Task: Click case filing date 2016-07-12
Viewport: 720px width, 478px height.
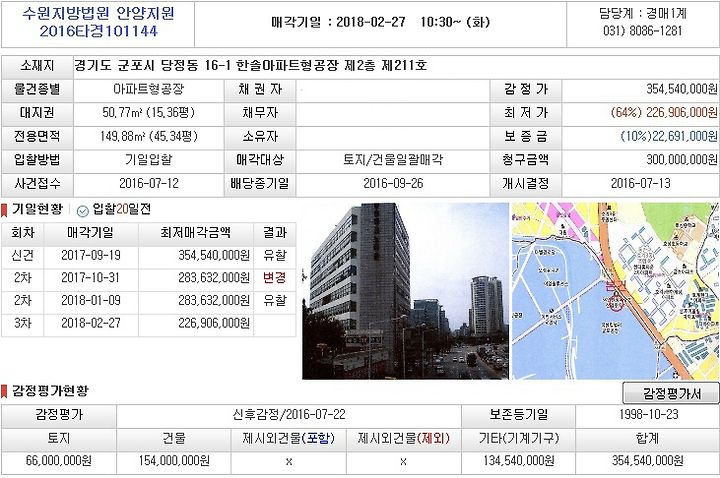Action: coord(149,184)
